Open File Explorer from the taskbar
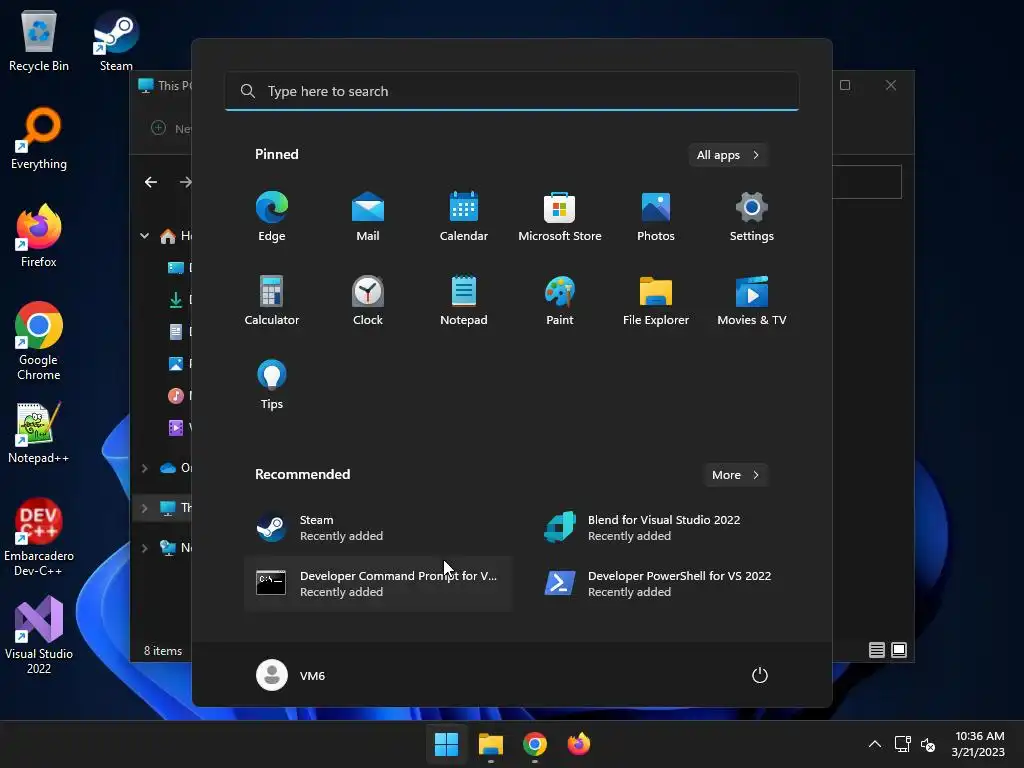 coord(490,744)
